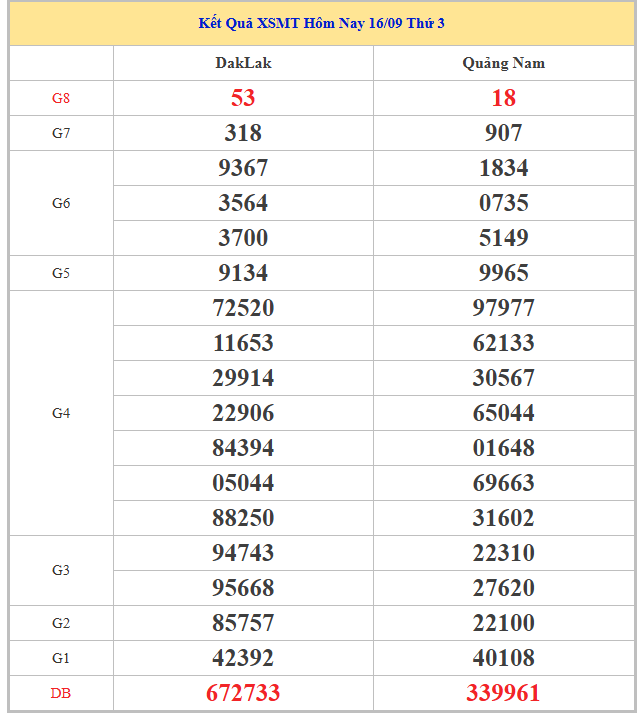This screenshot has height=715, width=641.
Task: Select Quảng Nam G7 number 907
Action: pos(503,133)
